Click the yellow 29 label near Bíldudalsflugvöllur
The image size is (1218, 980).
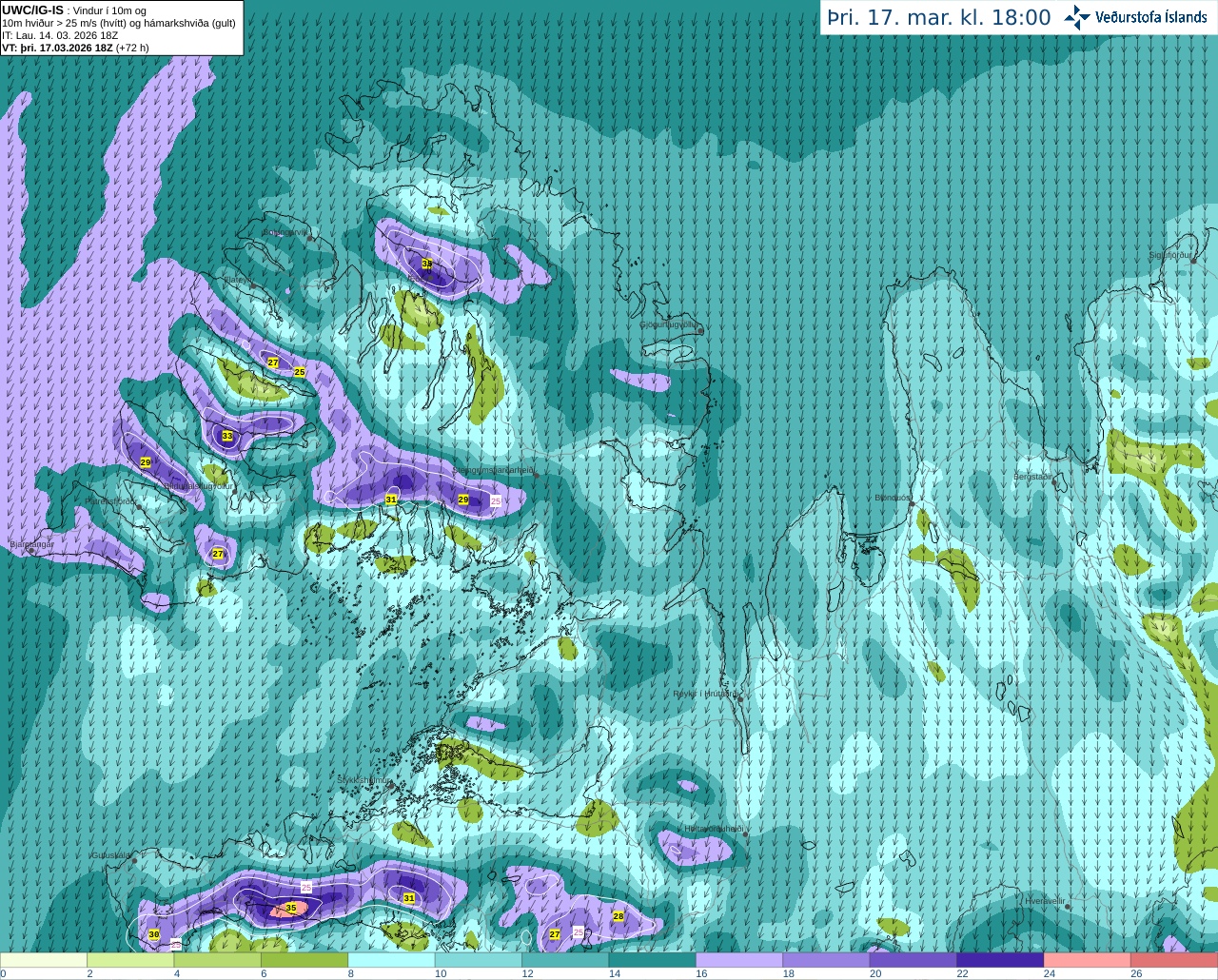click(x=146, y=462)
